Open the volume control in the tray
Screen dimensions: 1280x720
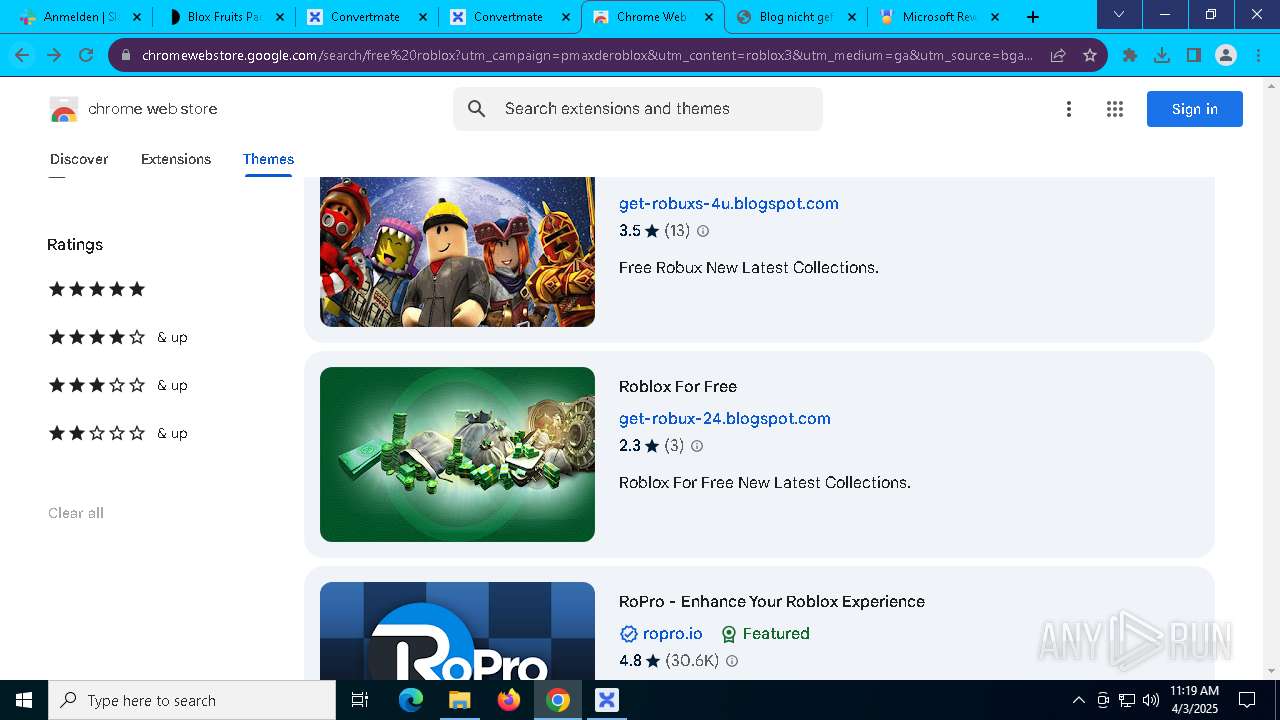pos(1150,700)
